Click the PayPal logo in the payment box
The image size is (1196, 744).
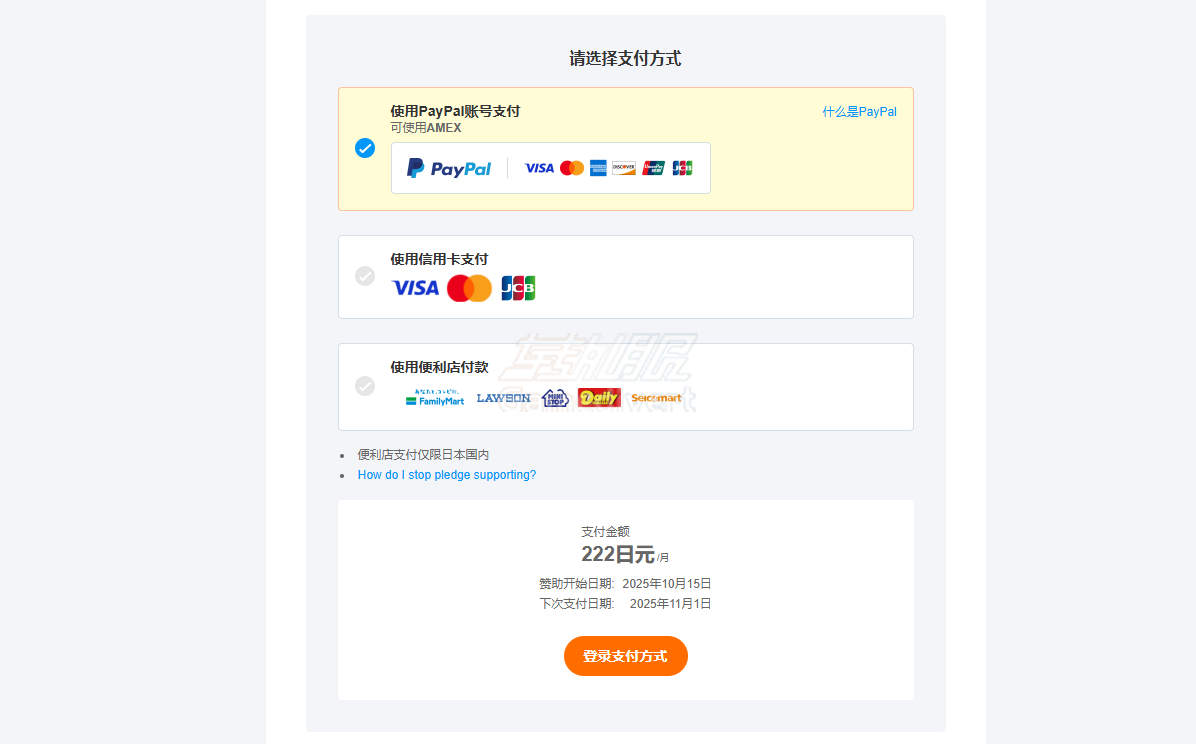click(x=448, y=168)
